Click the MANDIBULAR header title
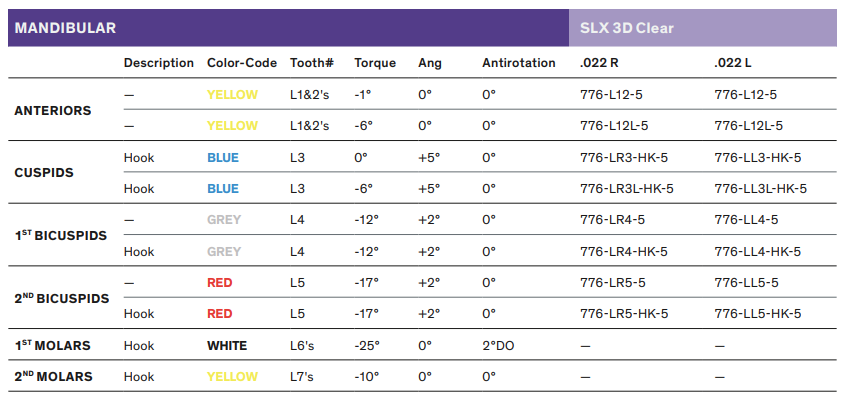Image resolution: width=845 pixels, height=398 pixels. click(x=65, y=28)
